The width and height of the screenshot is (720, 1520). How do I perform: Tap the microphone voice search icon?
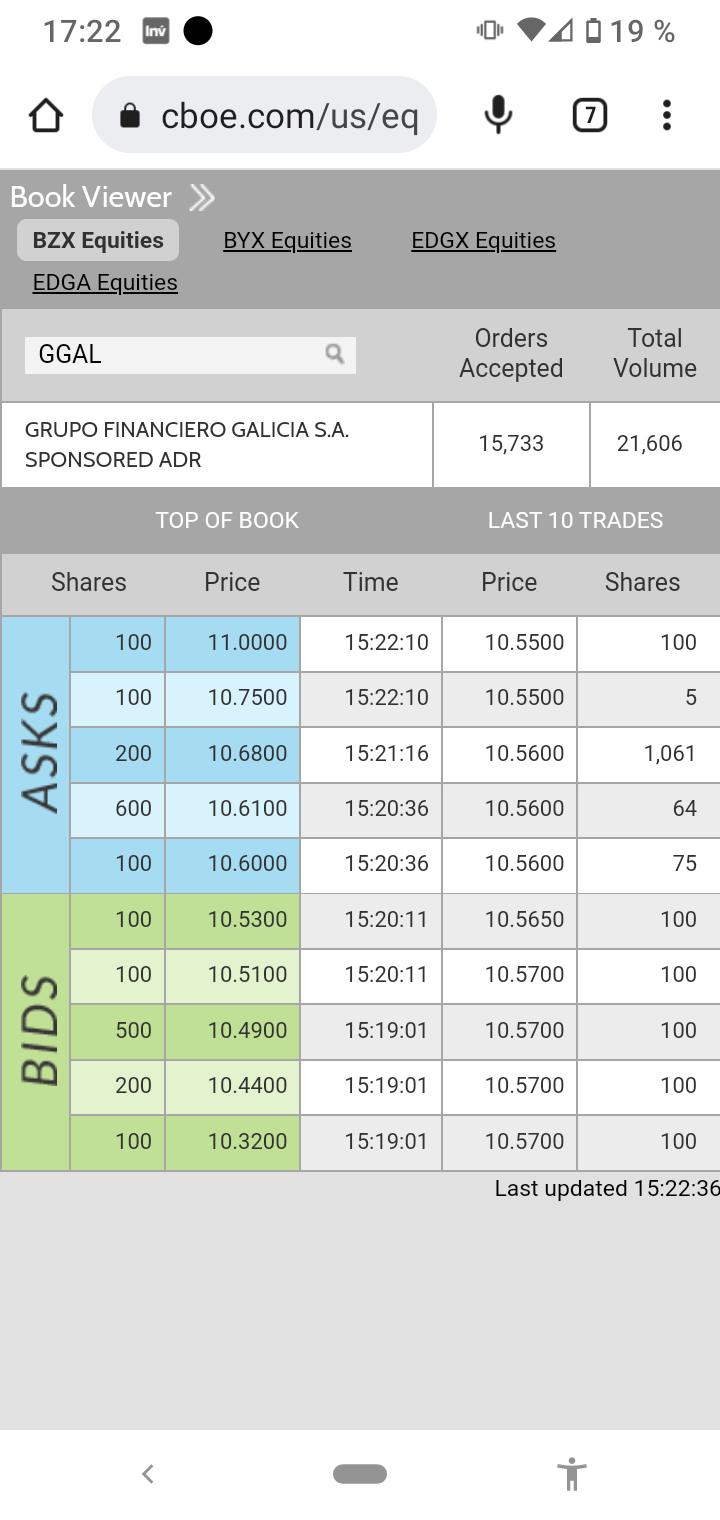[498, 116]
